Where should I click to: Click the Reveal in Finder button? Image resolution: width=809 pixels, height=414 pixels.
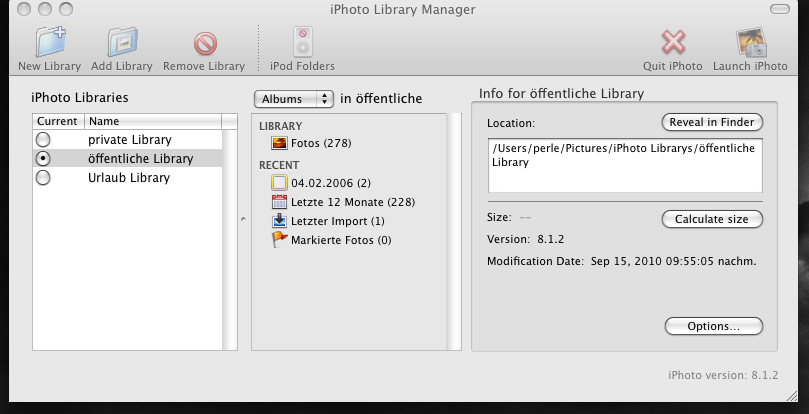pyautogui.click(x=712, y=122)
